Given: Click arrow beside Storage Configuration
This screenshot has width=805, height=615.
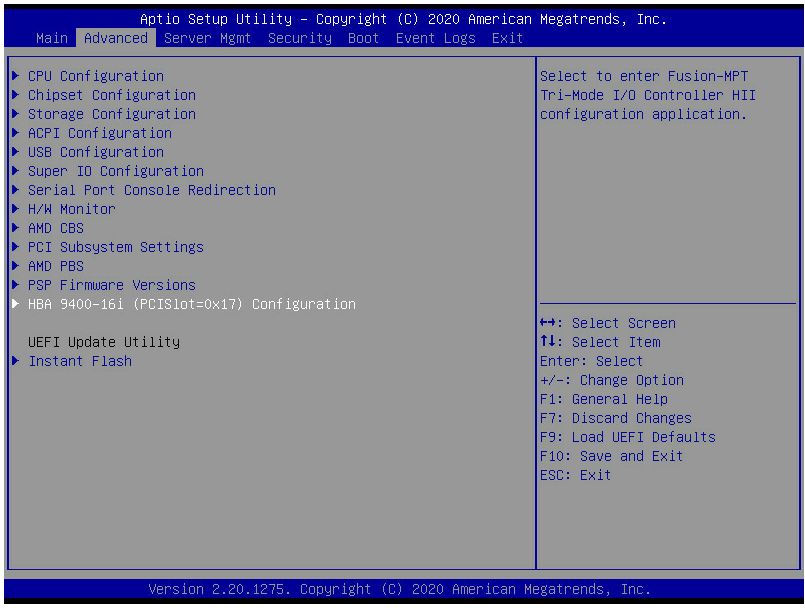Looking at the screenshot, I should 16,114.
